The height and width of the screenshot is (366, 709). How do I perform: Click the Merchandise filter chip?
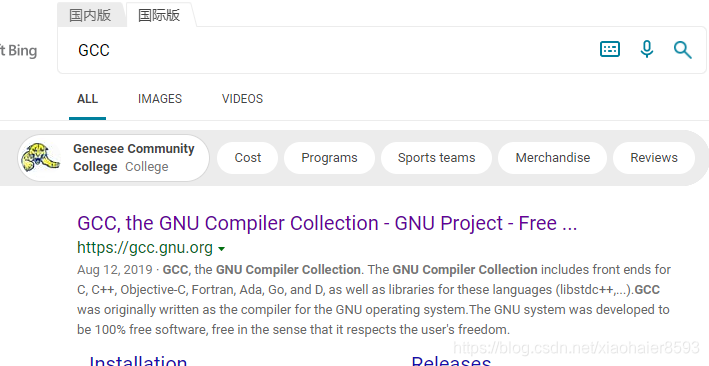[553, 158]
